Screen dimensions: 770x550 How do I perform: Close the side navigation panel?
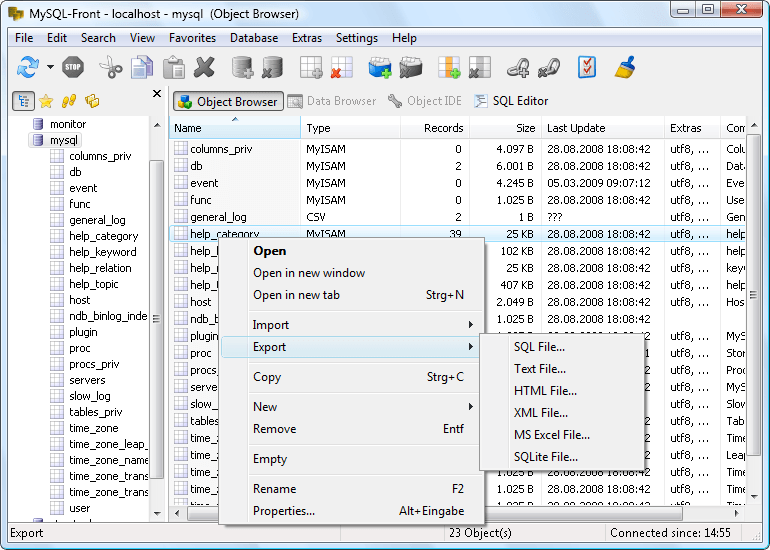tap(157, 94)
